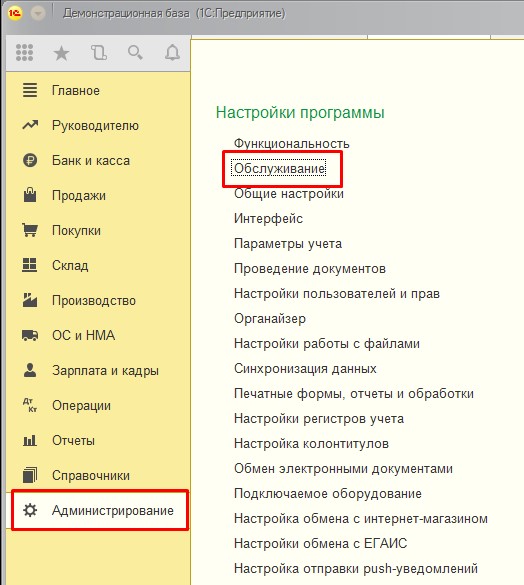524x585 pixels.
Task: Click the Отчеты bar chart icon
Action: pyautogui.click(x=30, y=441)
